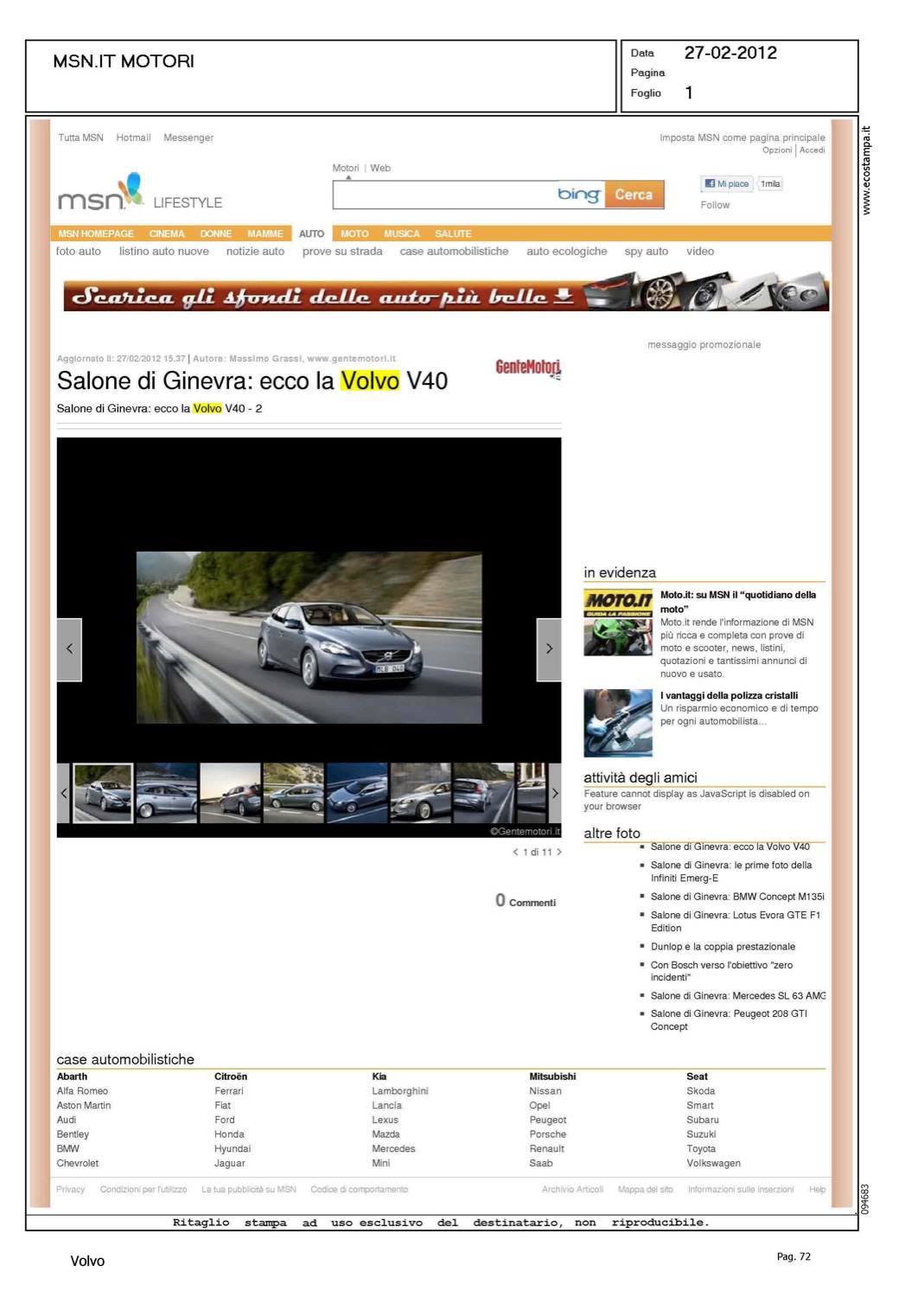Select the Alfa Romeo brand link
The image size is (924, 1297).
82,1091
